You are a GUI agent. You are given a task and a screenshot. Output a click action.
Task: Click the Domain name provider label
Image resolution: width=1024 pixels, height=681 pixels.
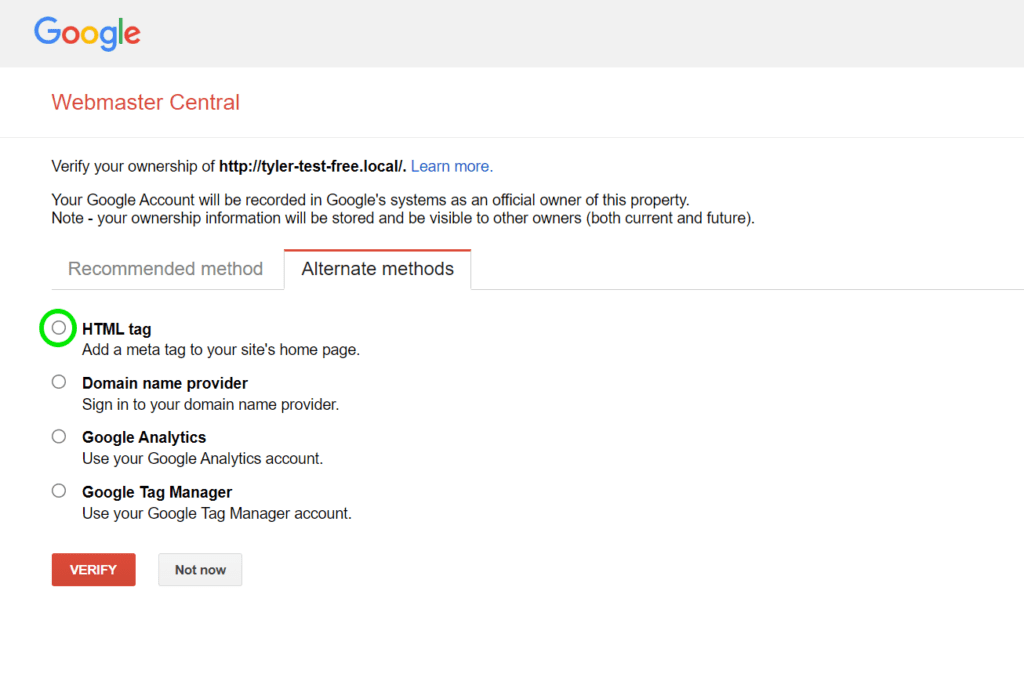pos(165,383)
